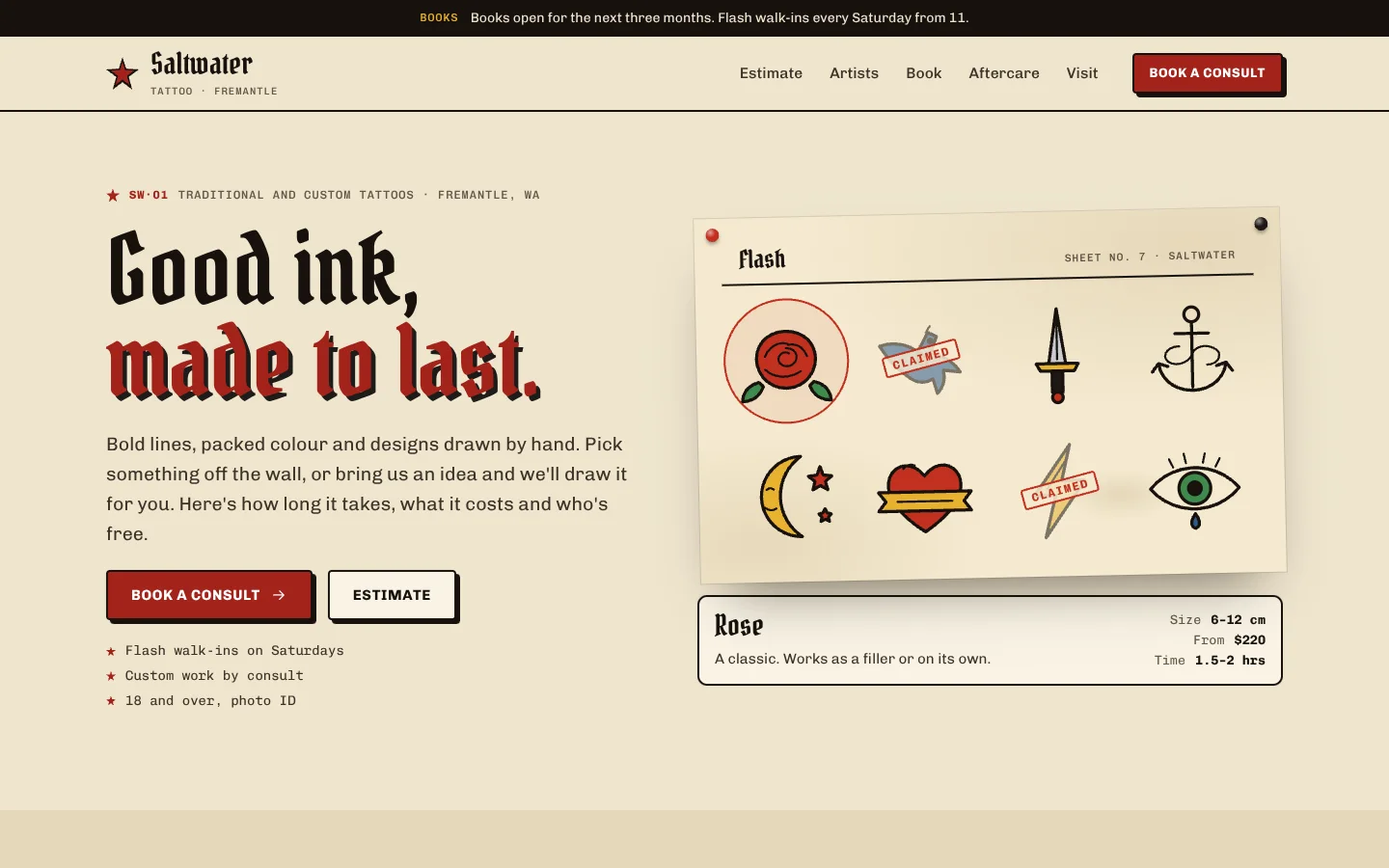The image size is (1389, 868).
Task: Click the price '$220'
Action: click(1250, 640)
